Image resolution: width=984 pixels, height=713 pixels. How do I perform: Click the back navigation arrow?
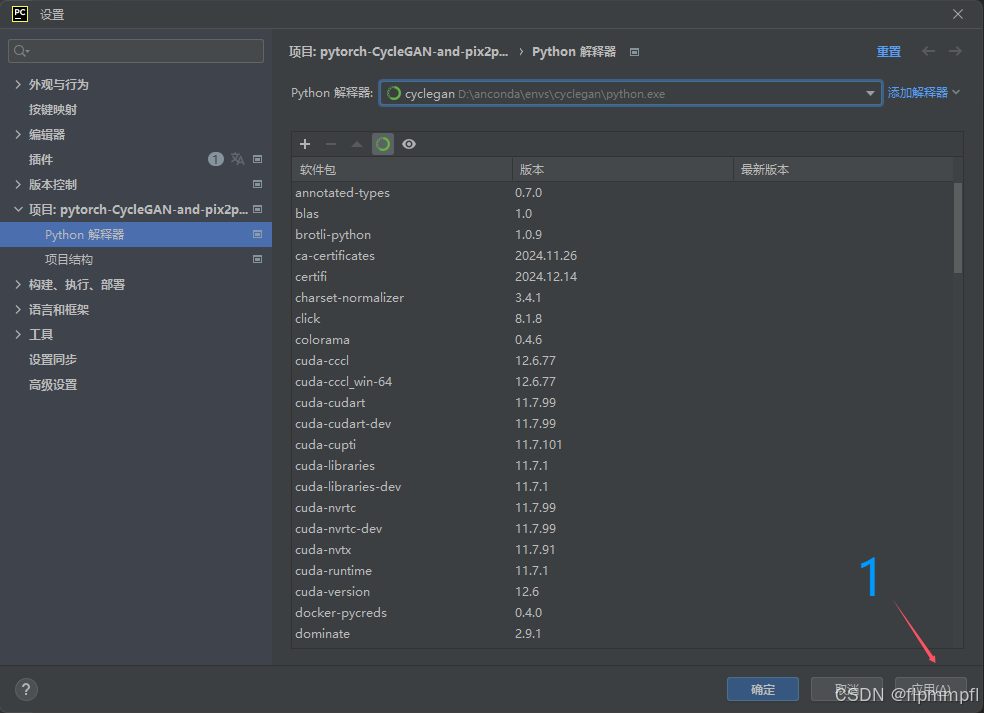pos(928,51)
